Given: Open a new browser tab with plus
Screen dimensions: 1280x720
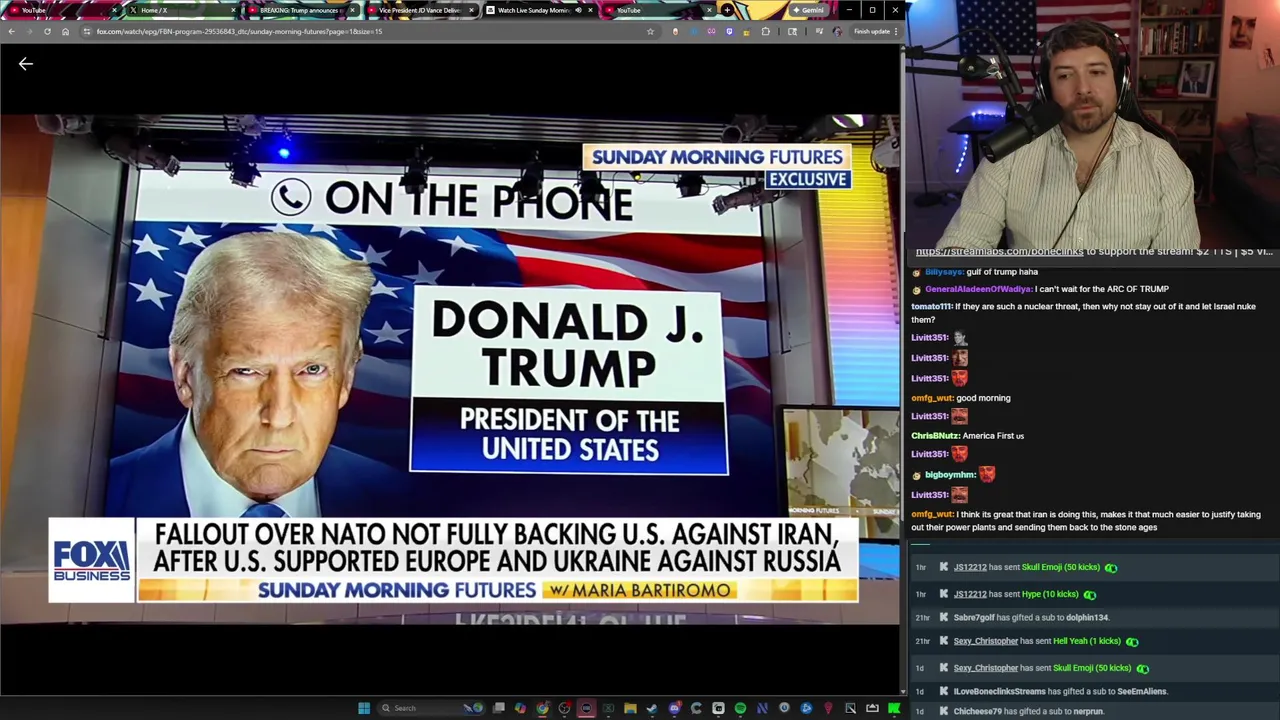Looking at the screenshot, I should pos(727,10).
